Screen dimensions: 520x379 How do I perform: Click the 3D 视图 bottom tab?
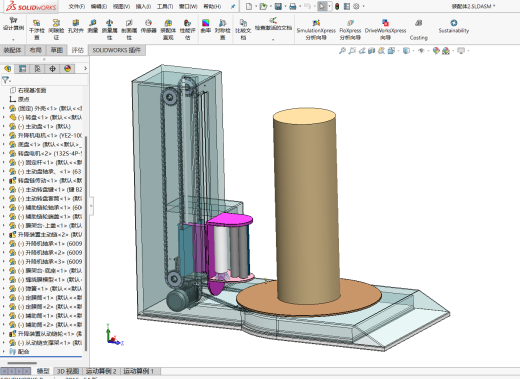click(x=68, y=371)
